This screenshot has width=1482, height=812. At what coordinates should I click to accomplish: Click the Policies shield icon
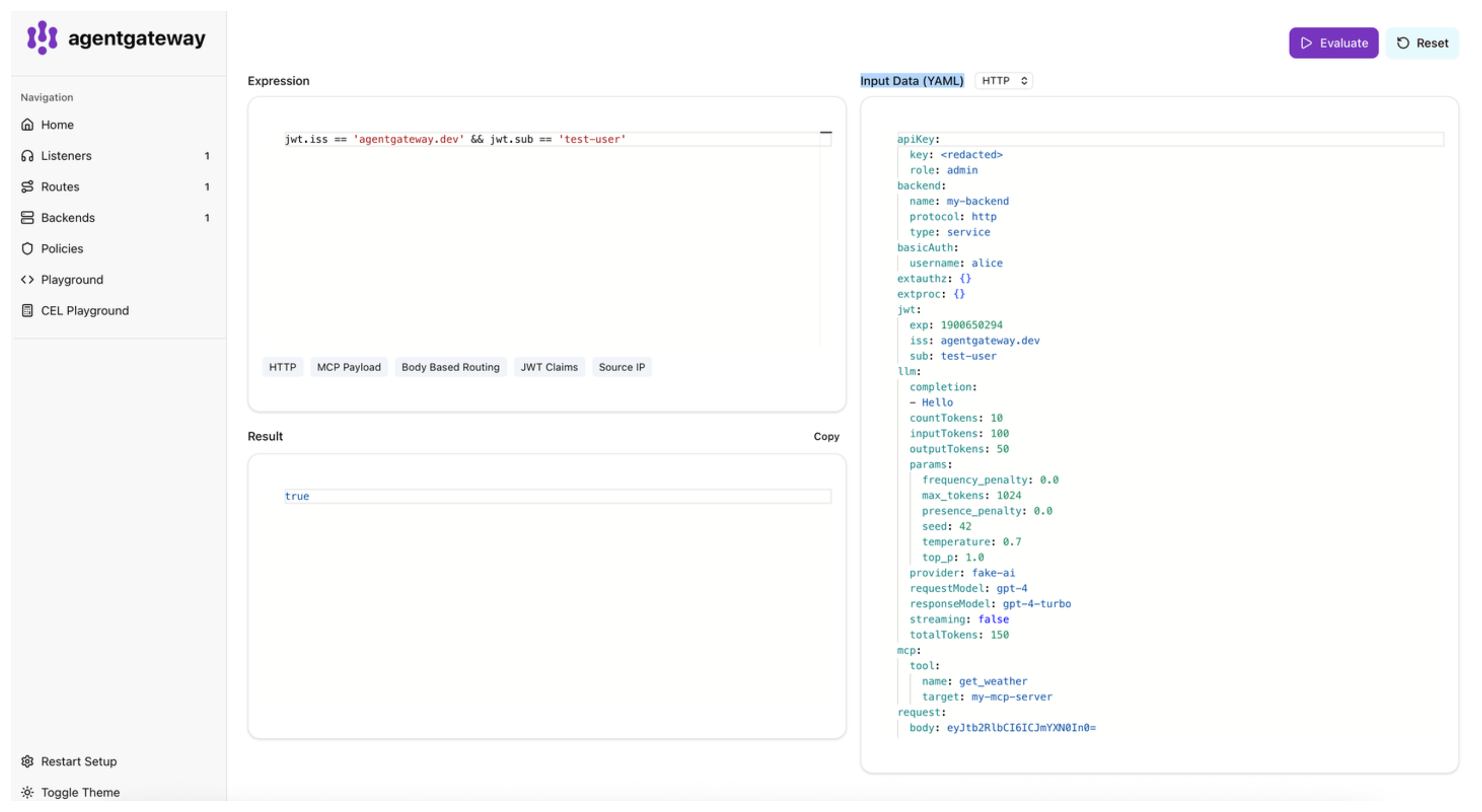[27, 249]
